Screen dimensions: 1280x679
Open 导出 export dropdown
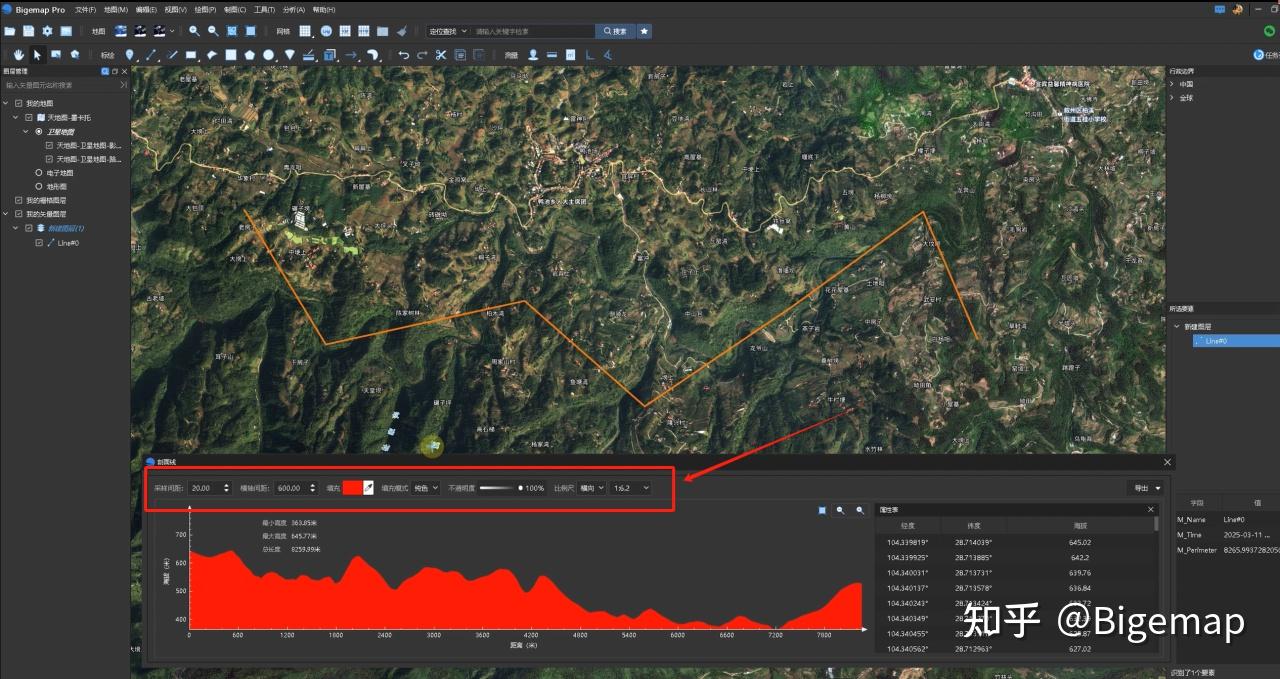point(1144,488)
